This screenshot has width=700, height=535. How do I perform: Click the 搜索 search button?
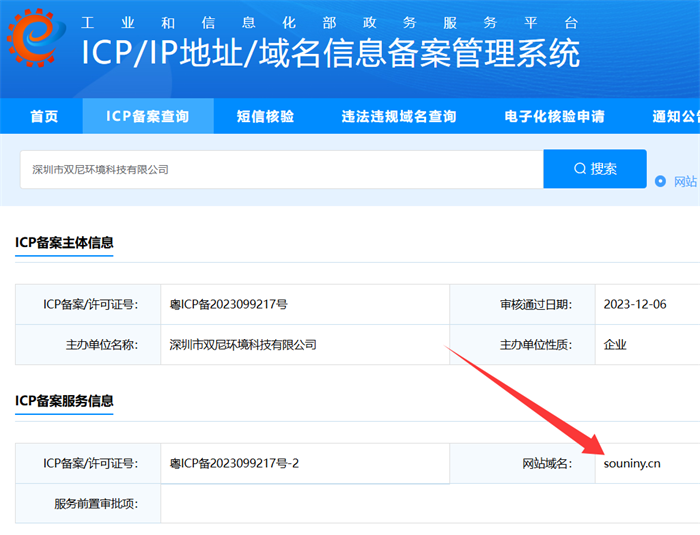[x=595, y=169]
